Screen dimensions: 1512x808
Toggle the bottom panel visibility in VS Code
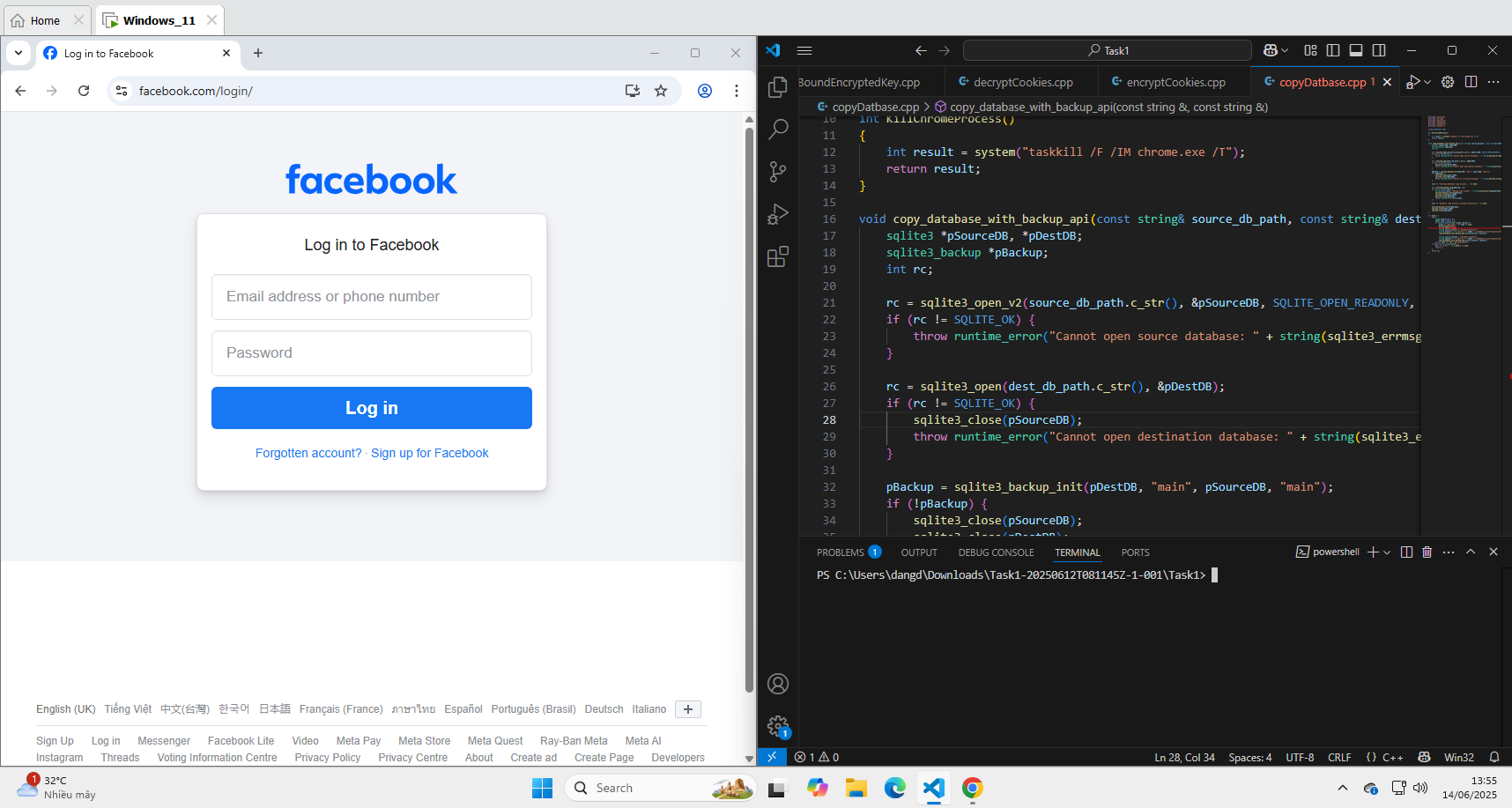[x=1356, y=50]
